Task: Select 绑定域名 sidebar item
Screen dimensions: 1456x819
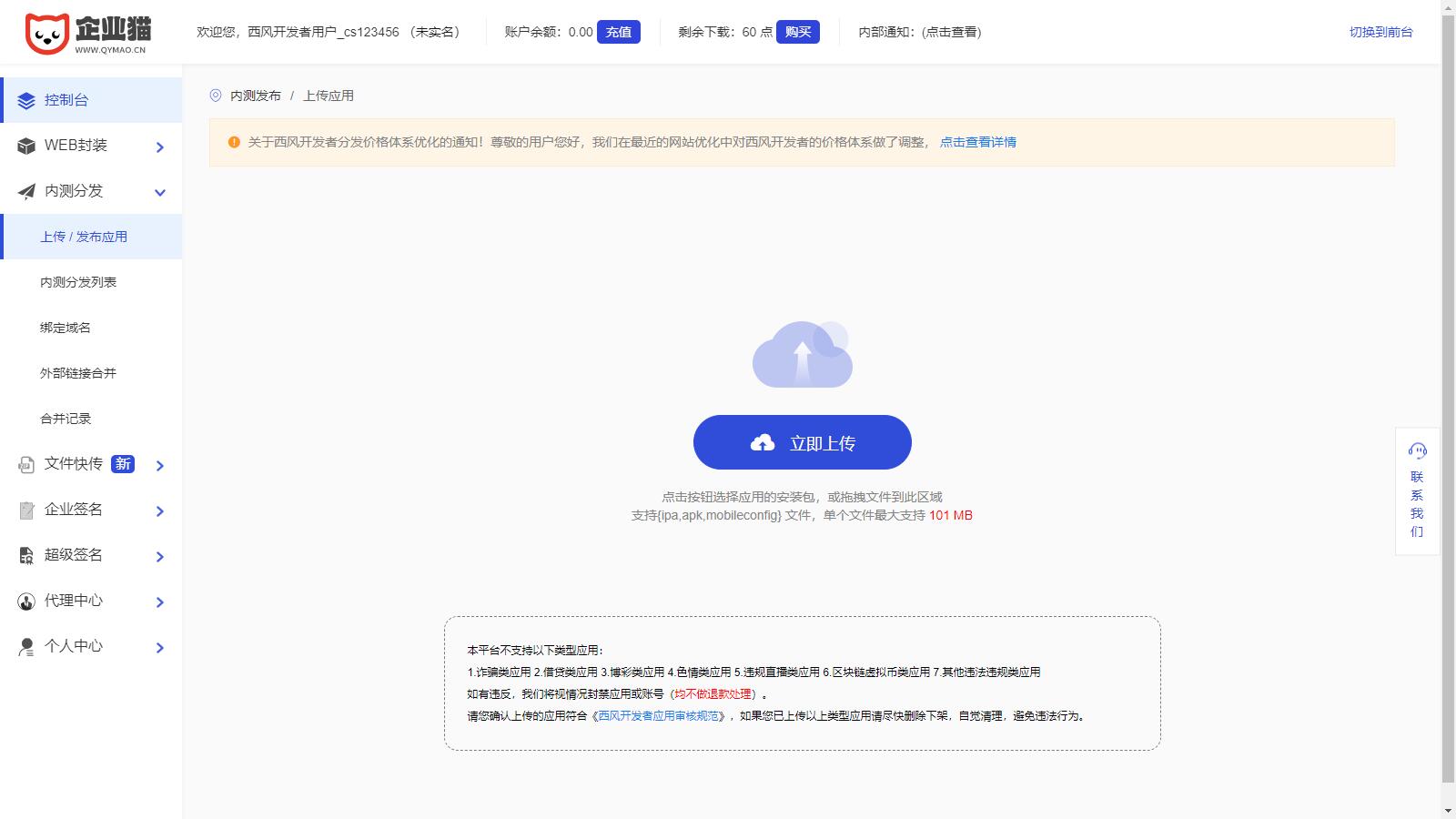Action: (x=66, y=328)
